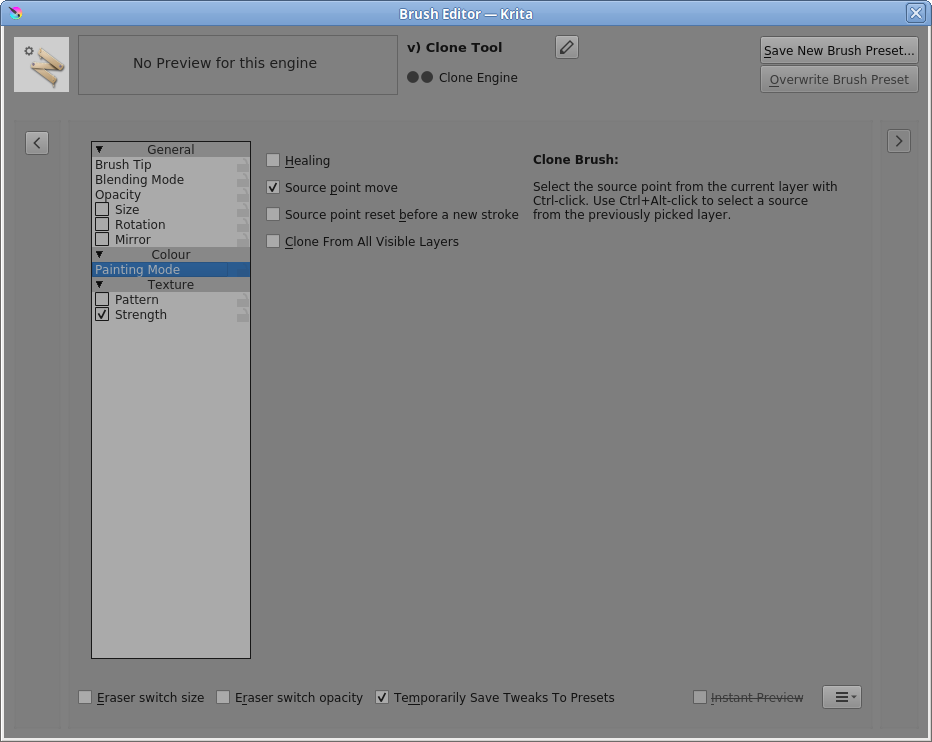Enable the Healing checkbox

click(272, 159)
